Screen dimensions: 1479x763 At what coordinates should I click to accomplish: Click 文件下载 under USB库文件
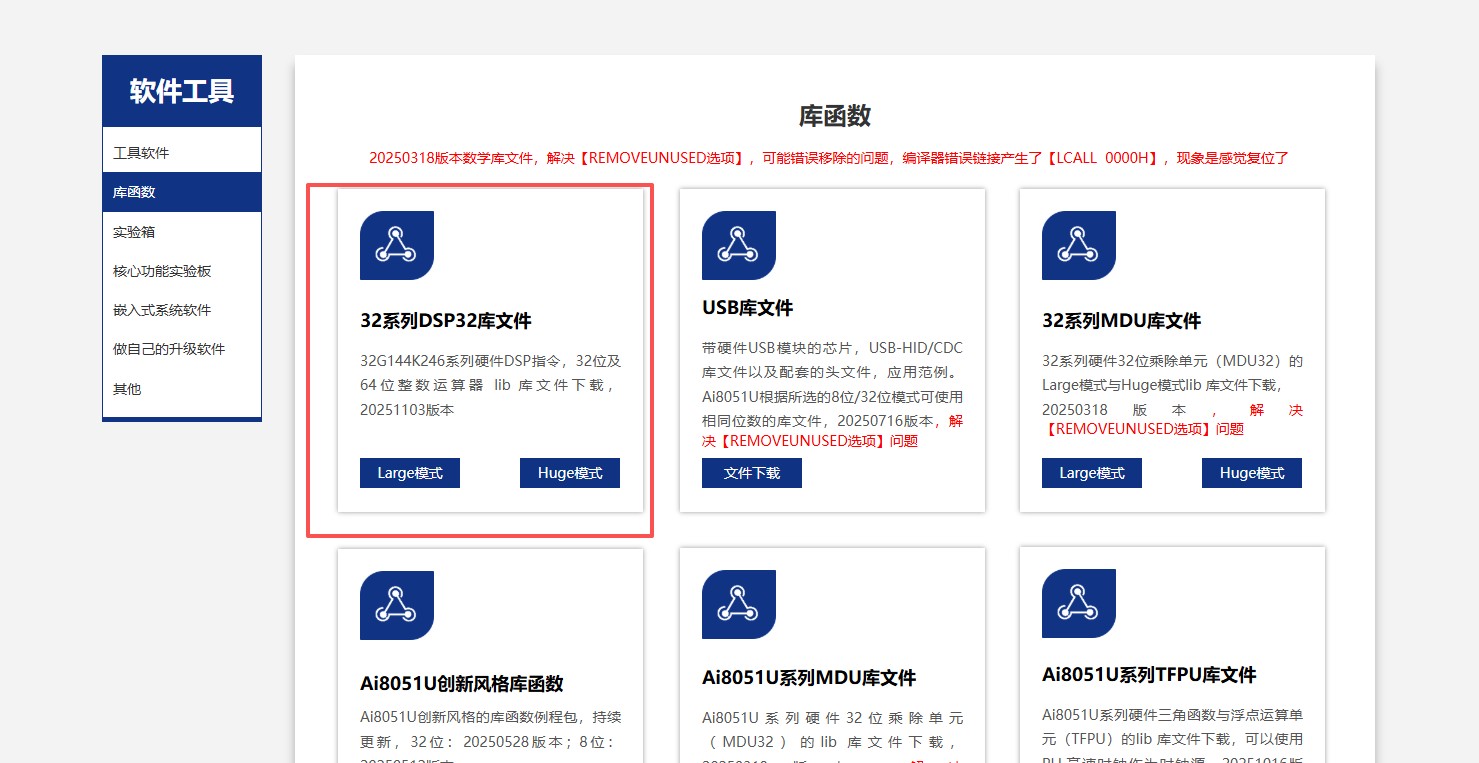click(751, 473)
